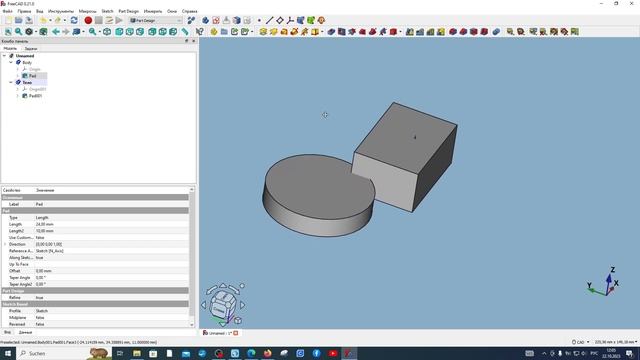Click the blue Pocket feature icon

(331, 31)
